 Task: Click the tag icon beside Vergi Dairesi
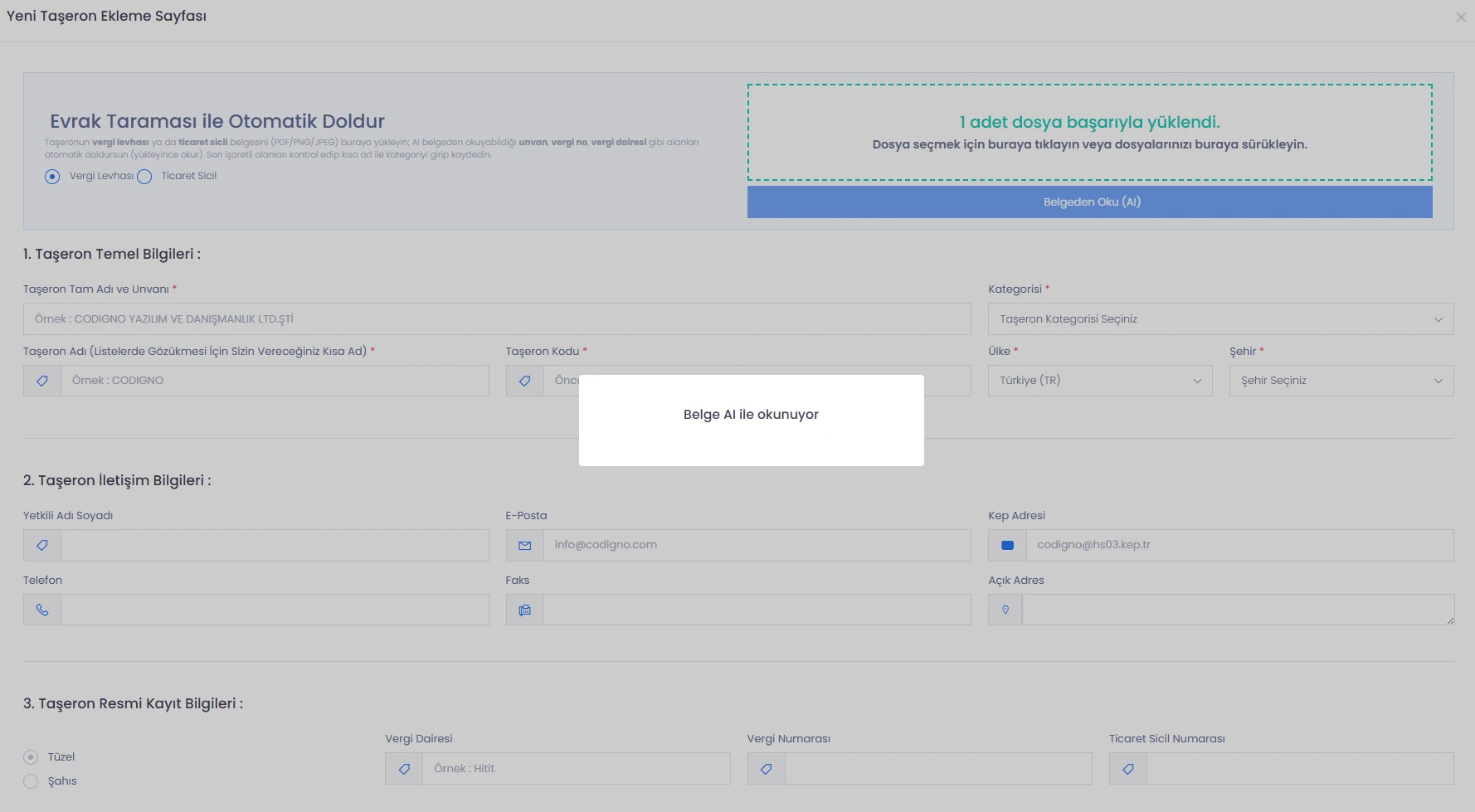coord(404,769)
